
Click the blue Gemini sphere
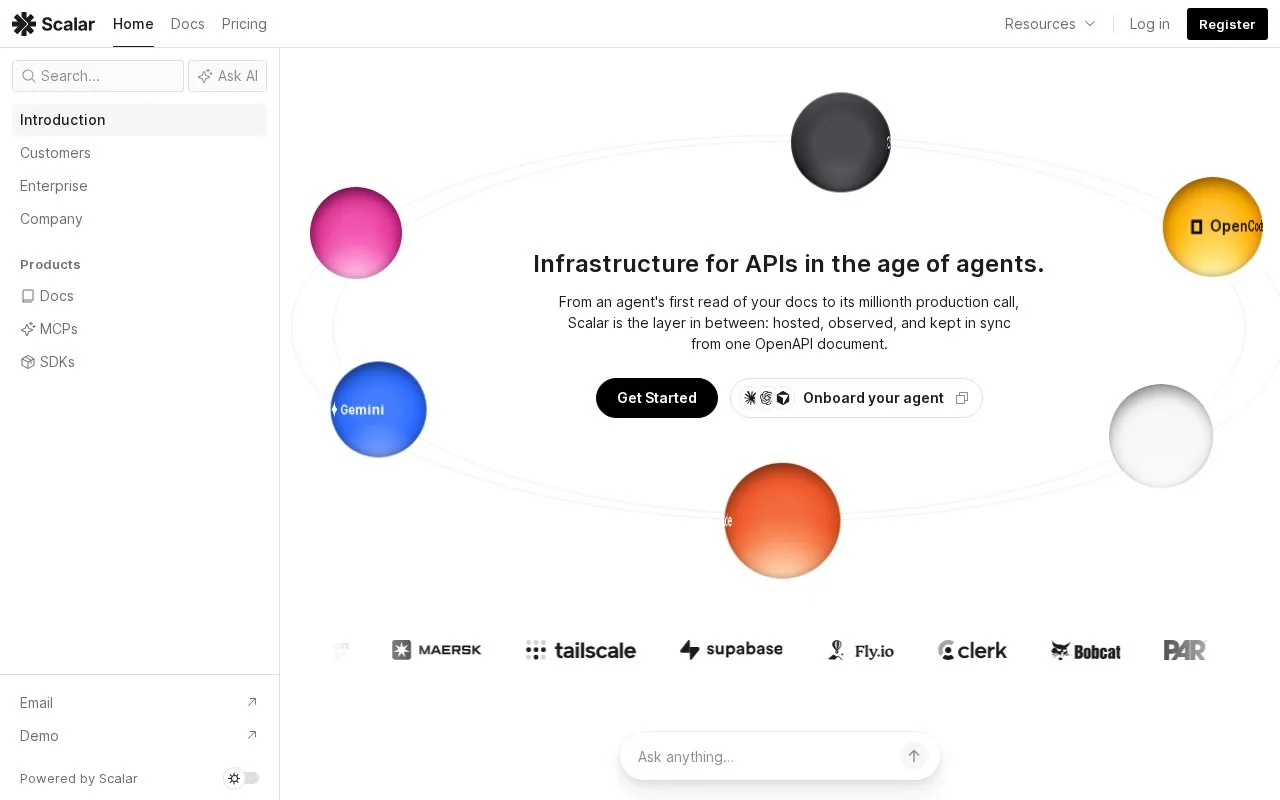[x=378, y=410]
